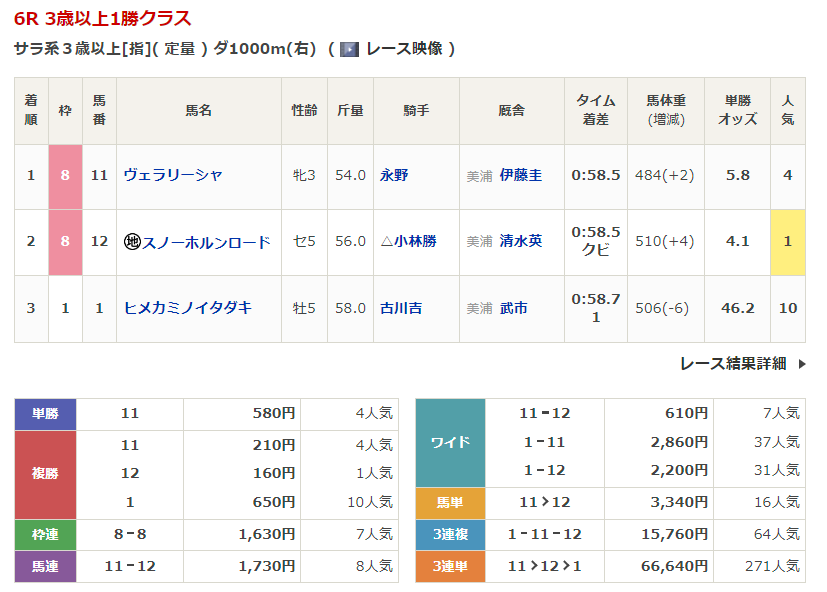Open horse ヒメカミノイタダキ's page

coord(187,308)
